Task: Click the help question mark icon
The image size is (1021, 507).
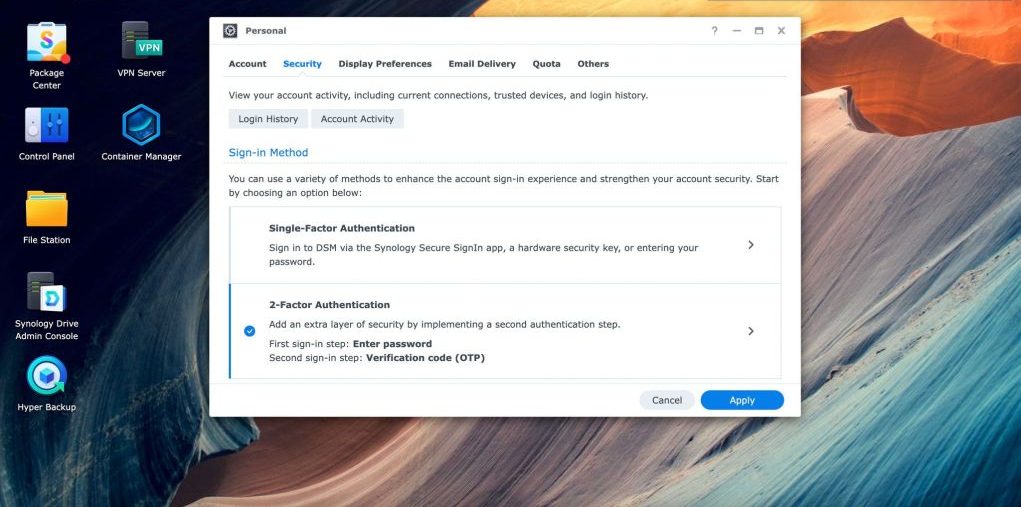Action: 714,31
